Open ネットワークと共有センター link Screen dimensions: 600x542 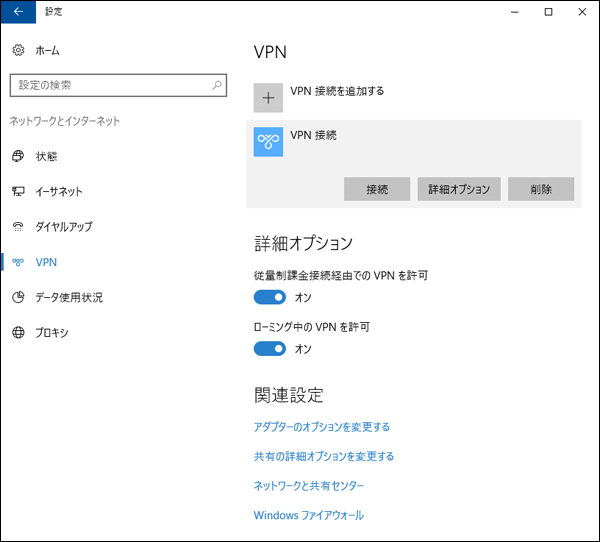point(309,486)
